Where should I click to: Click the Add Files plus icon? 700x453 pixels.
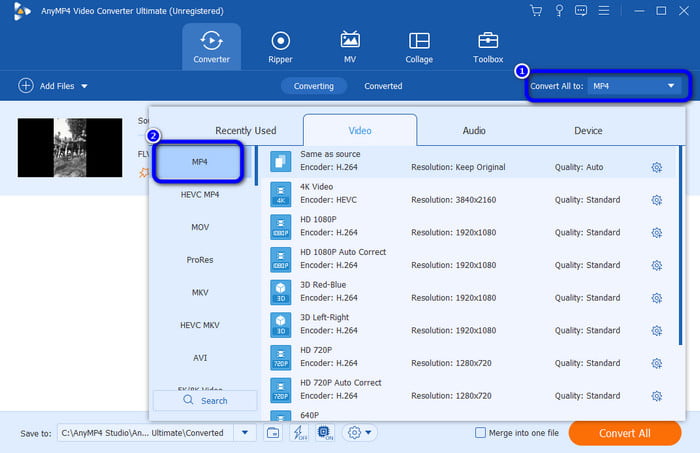26,85
